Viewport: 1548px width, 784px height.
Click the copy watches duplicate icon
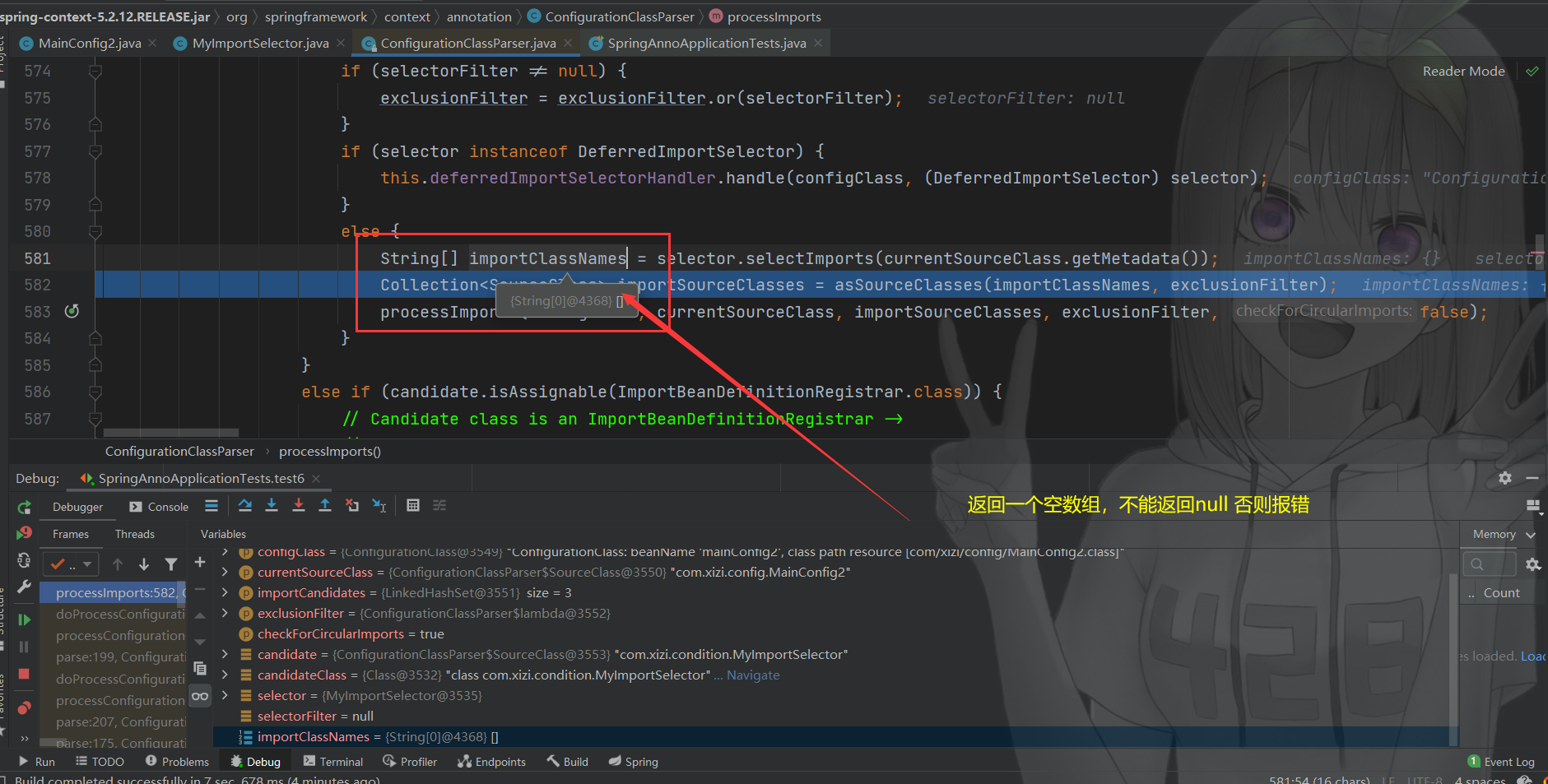click(x=199, y=668)
